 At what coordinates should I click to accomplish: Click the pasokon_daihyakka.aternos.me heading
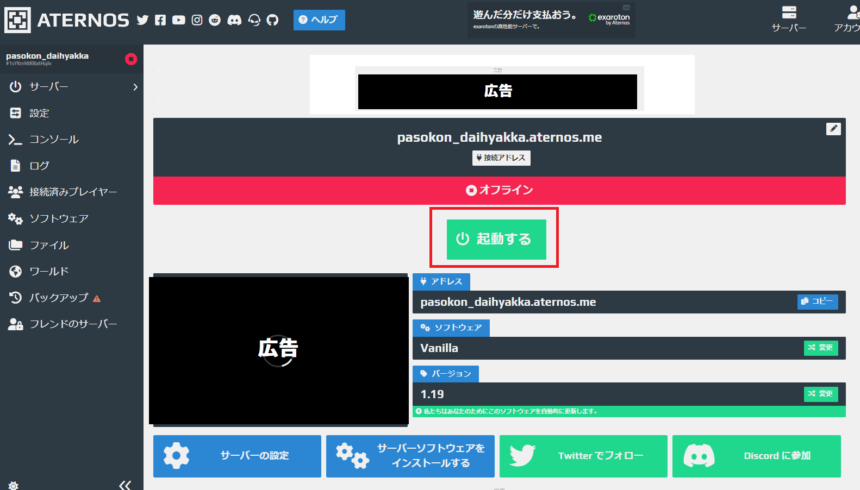coord(499,137)
